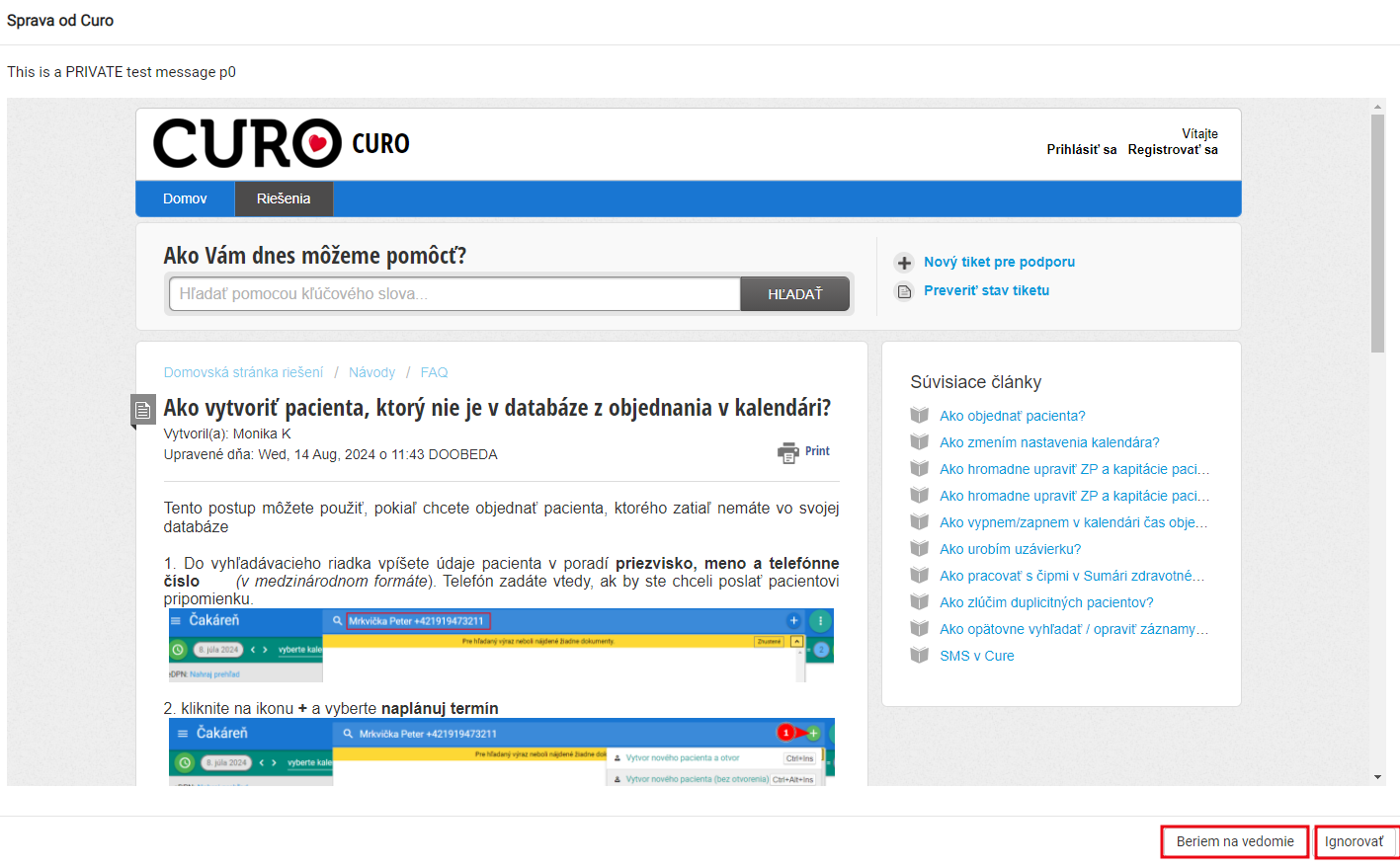Click the article title heading text
The width and height of the screenshot is (1400, 868).
pyautogui.click(x=497, y=408)
